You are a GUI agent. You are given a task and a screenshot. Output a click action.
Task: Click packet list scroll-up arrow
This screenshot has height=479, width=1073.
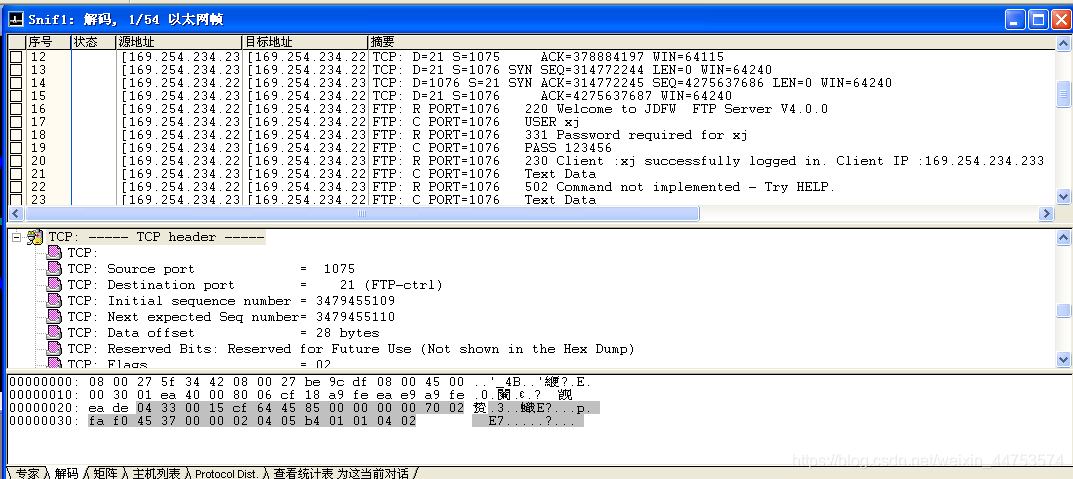click(x=1063, y=42)
